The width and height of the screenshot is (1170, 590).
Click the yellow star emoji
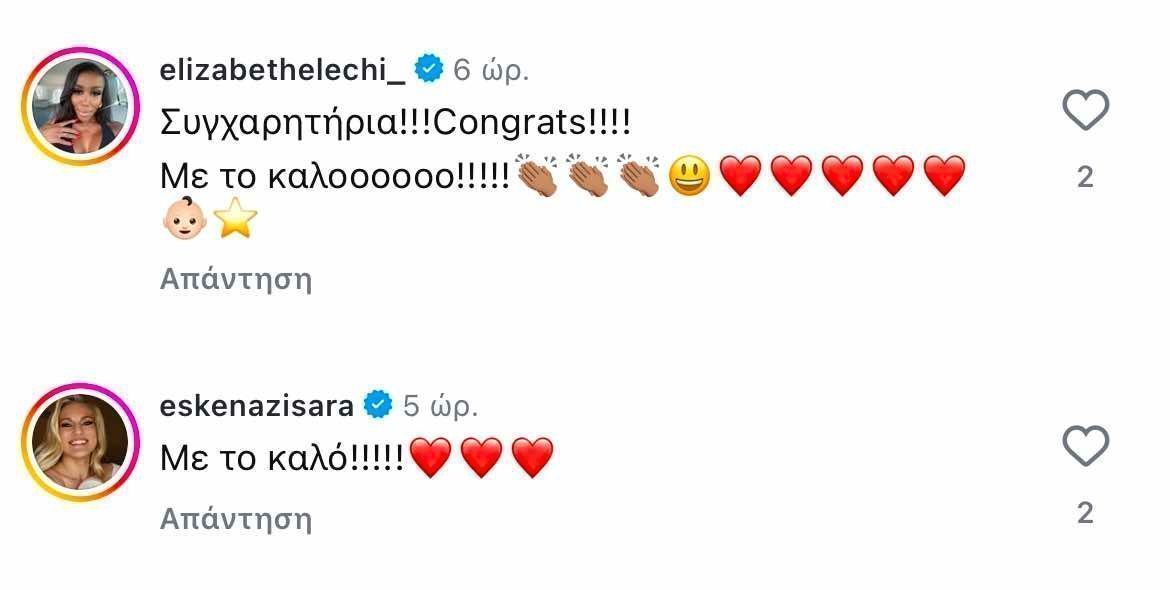235,220
